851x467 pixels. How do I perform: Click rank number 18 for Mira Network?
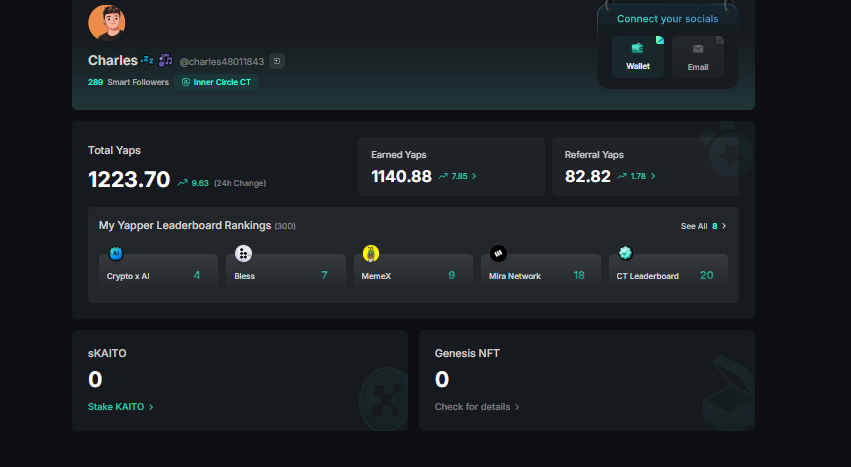tap(579, 275)
